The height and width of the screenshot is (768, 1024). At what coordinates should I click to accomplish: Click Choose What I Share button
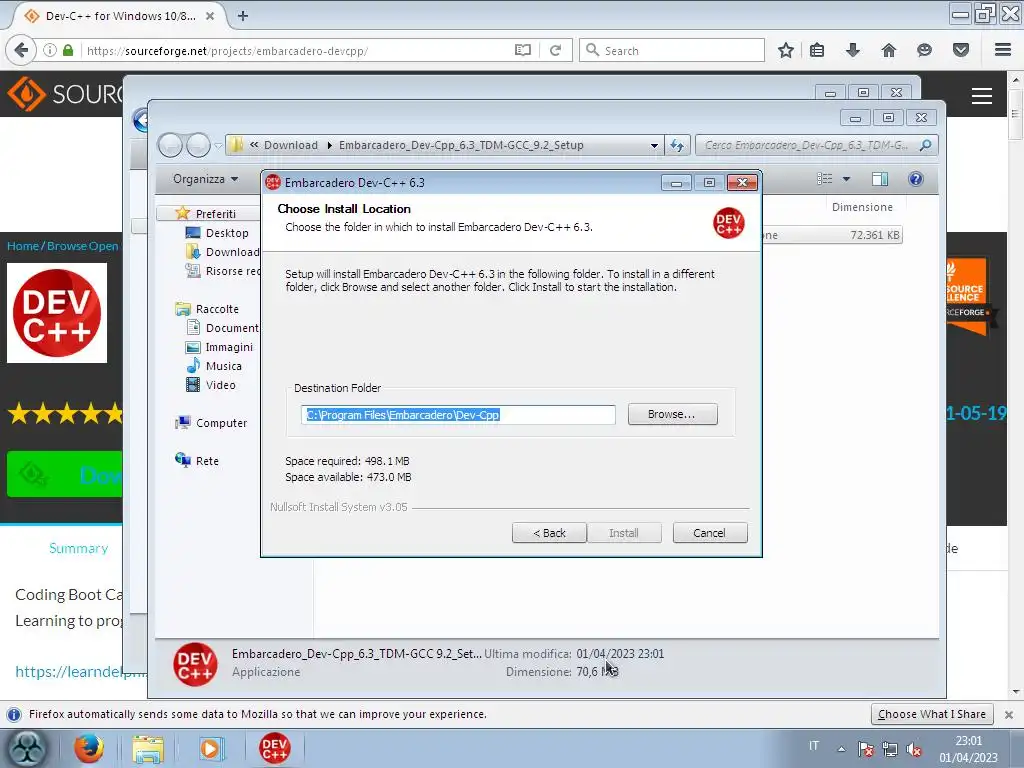pos(932,714)
